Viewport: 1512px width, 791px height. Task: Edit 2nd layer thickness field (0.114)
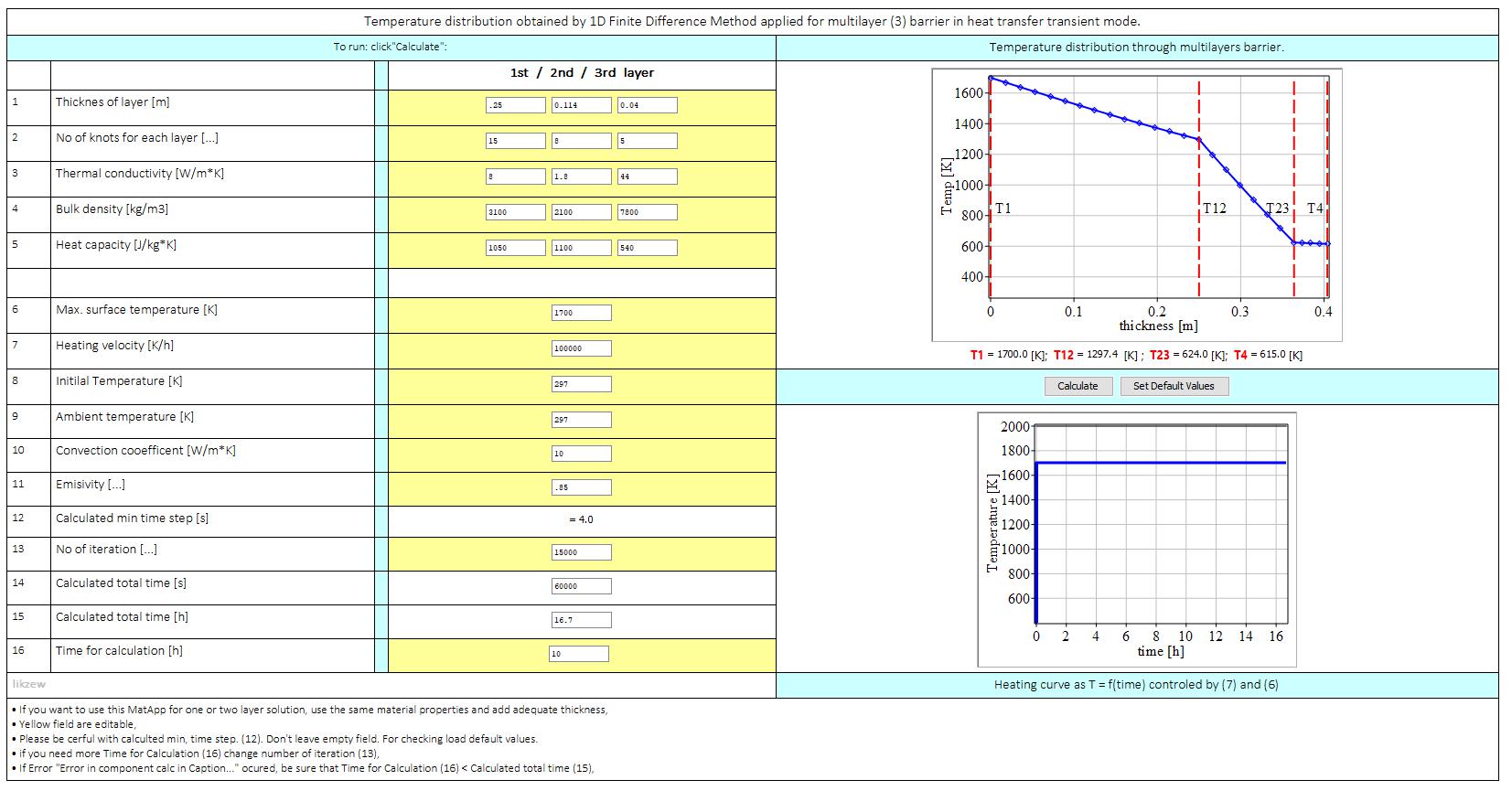coord(582,105)
